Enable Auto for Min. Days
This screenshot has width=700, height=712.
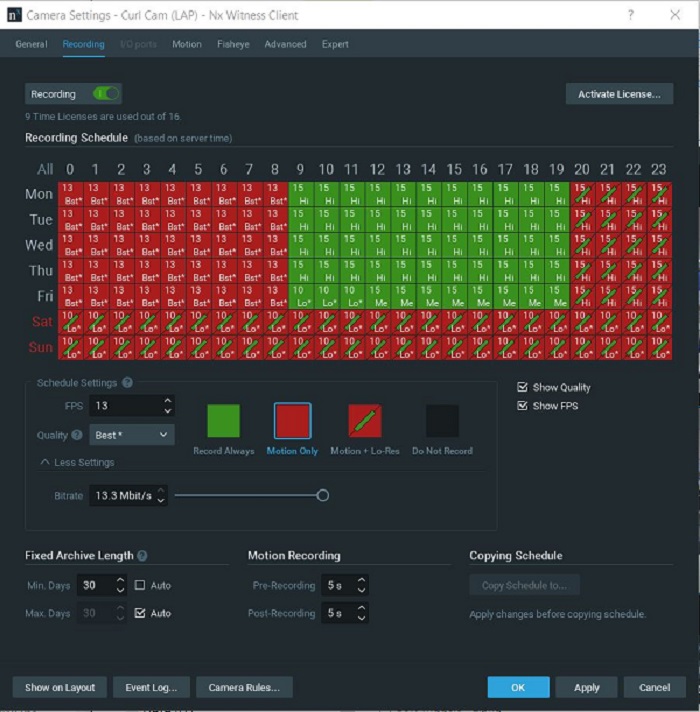pyautogui.click(x=140, y=585)
